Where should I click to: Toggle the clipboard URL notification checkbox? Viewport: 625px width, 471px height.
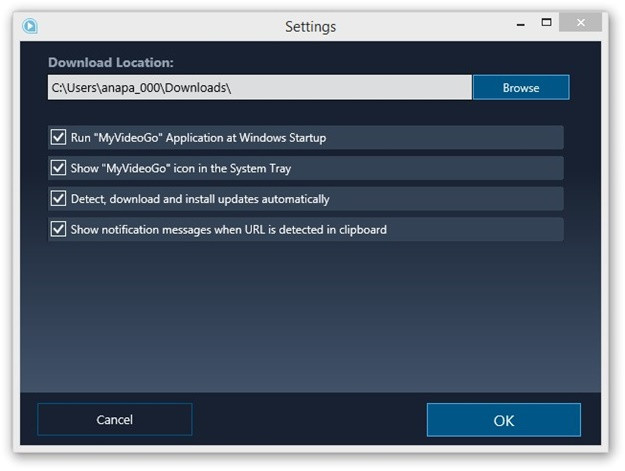[58, 229]
